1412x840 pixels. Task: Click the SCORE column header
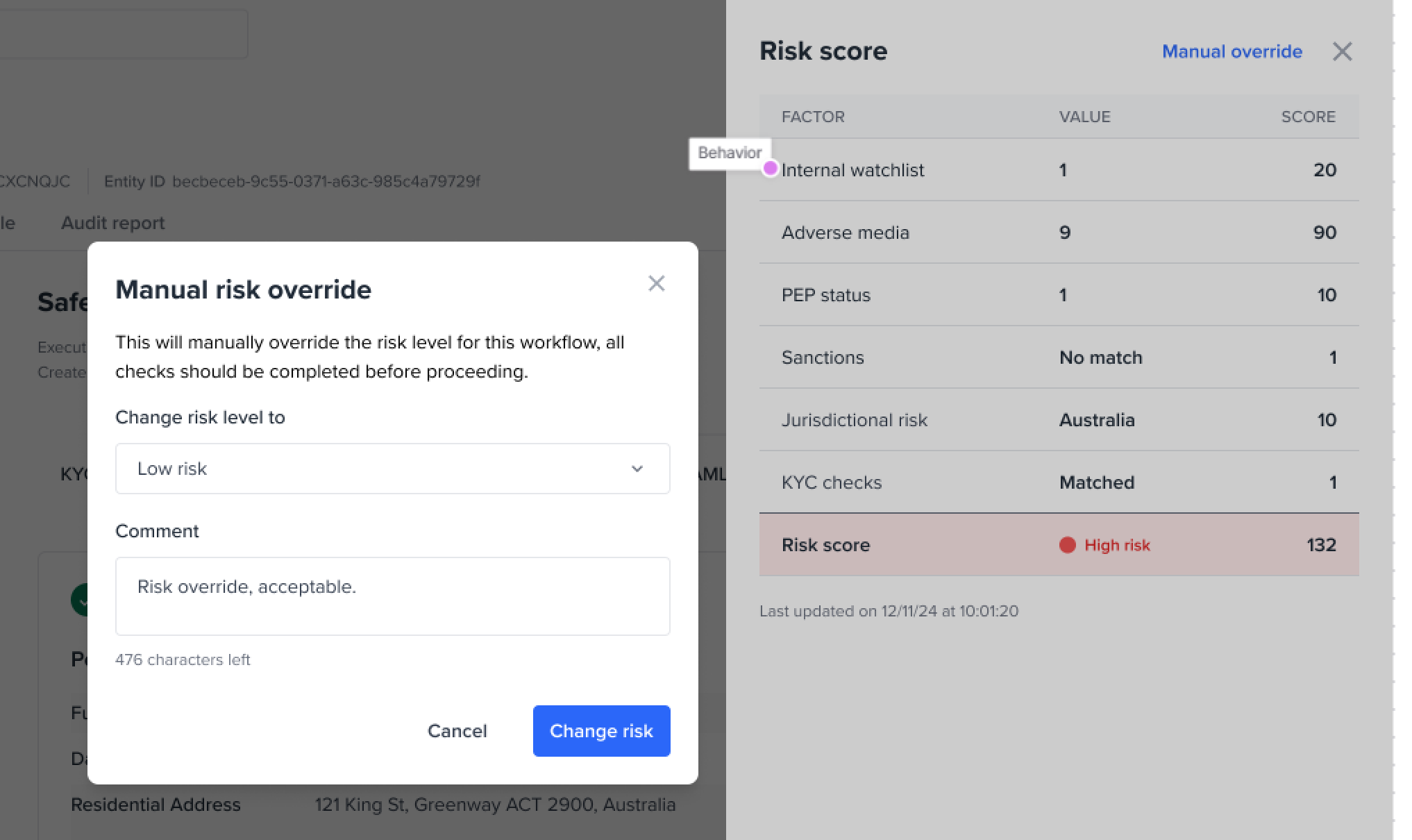tap(1308, 117)
